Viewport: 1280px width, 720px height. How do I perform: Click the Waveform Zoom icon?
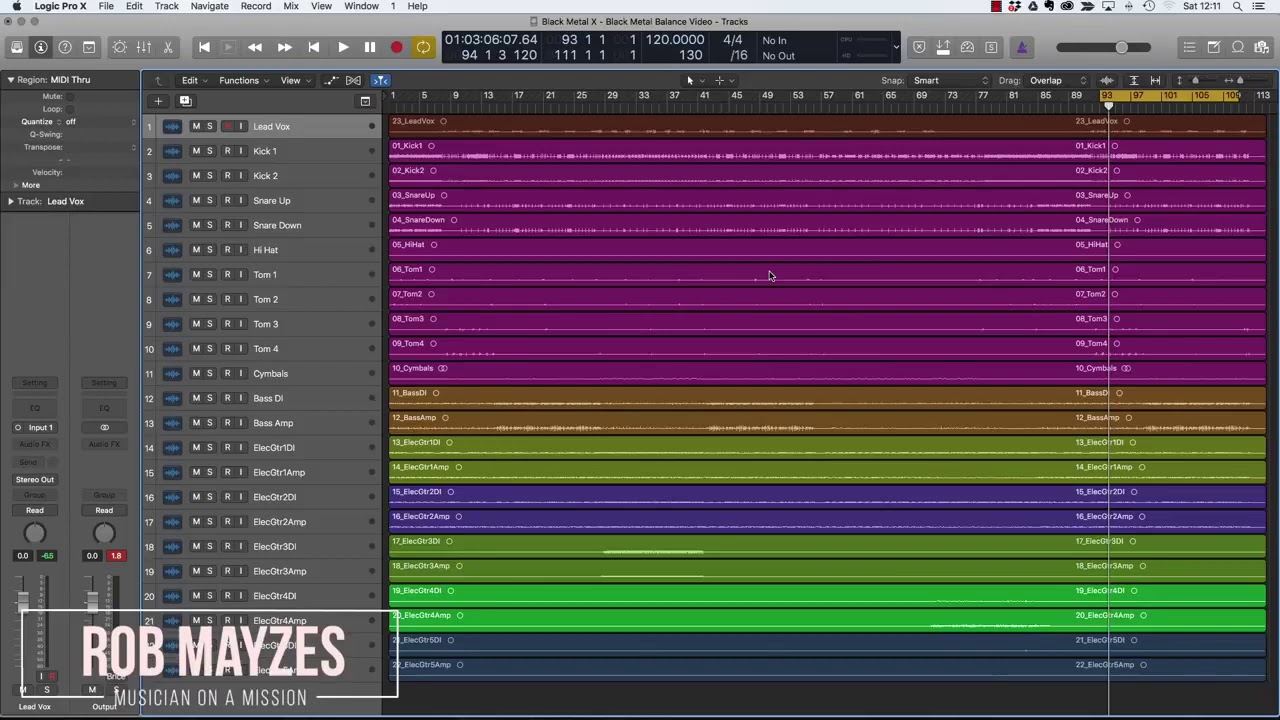click(1107, 80)
